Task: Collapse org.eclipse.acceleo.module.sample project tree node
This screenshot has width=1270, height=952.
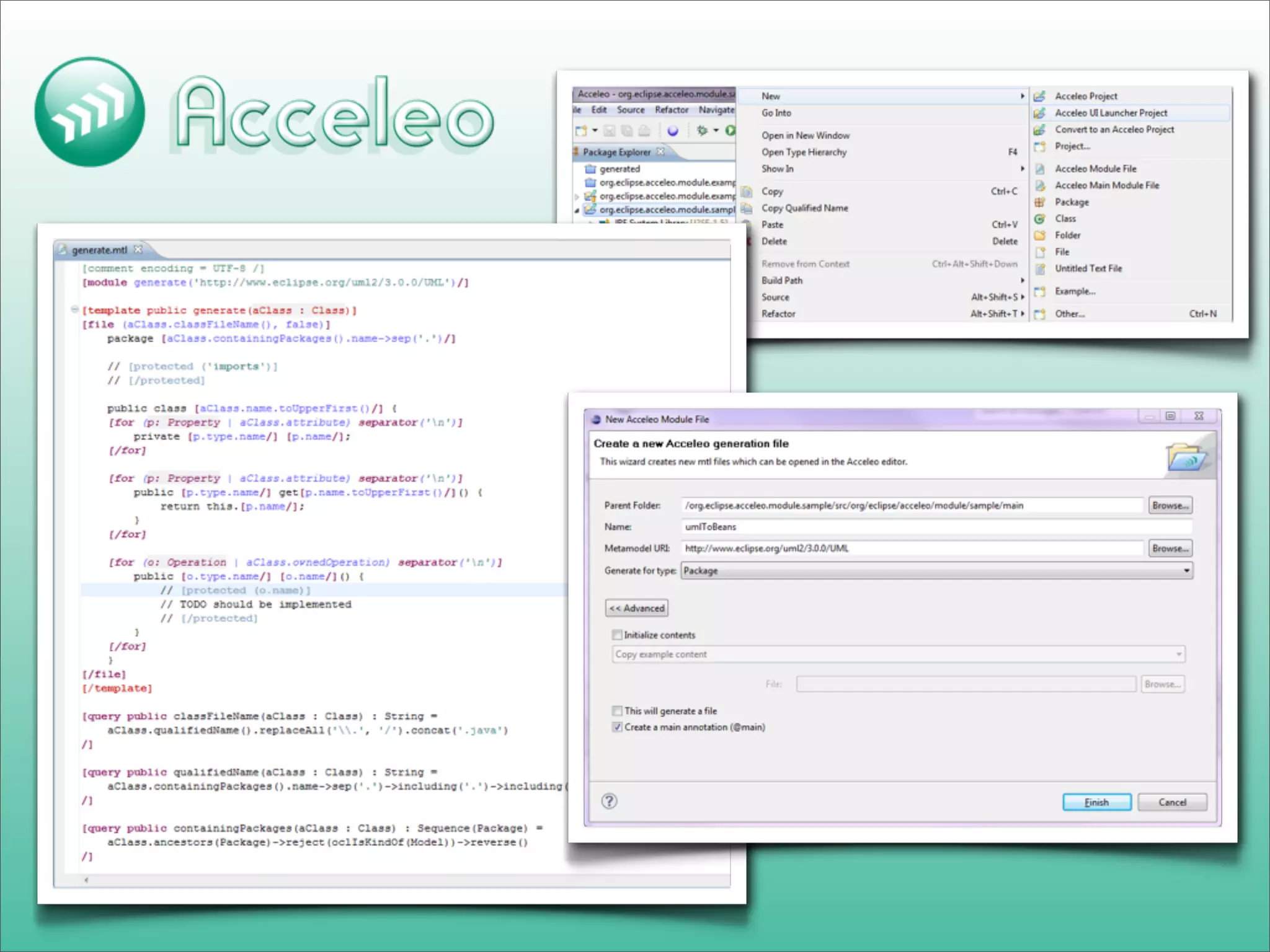Action: tap(577, 210)
